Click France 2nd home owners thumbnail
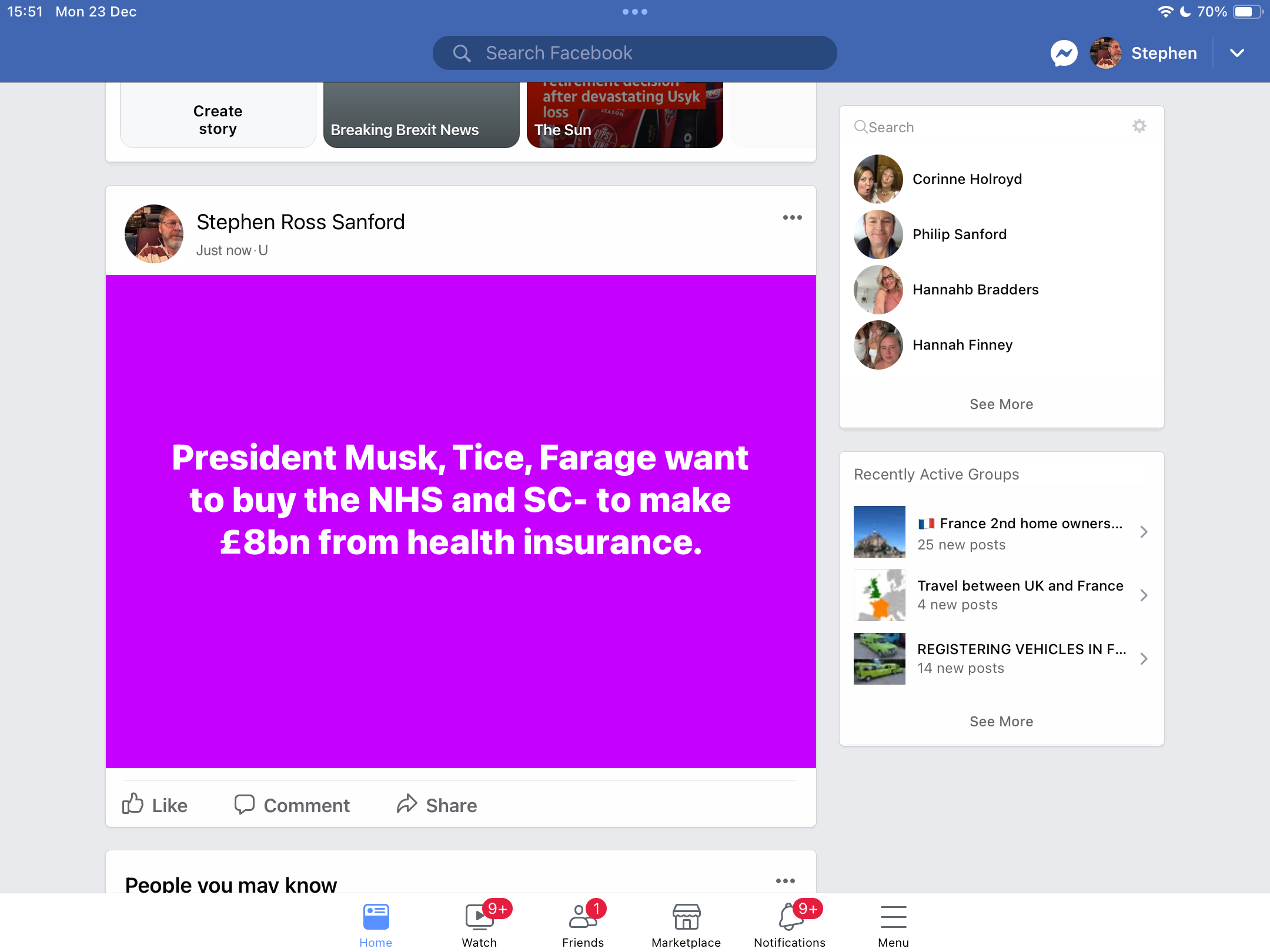Screen dimensions: 1270x952 (x=880, y=532)
